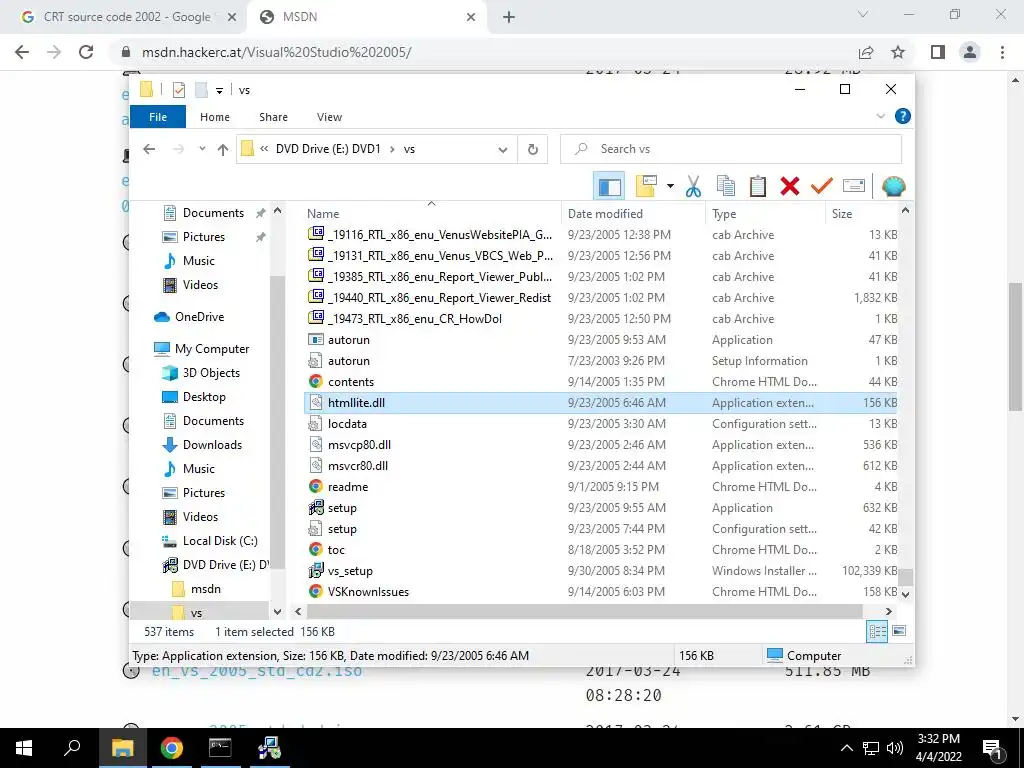The width and height of the screenshot is (1024, 768).
Task: Select the msdn folder in tree
Action: tap(206, 589)
